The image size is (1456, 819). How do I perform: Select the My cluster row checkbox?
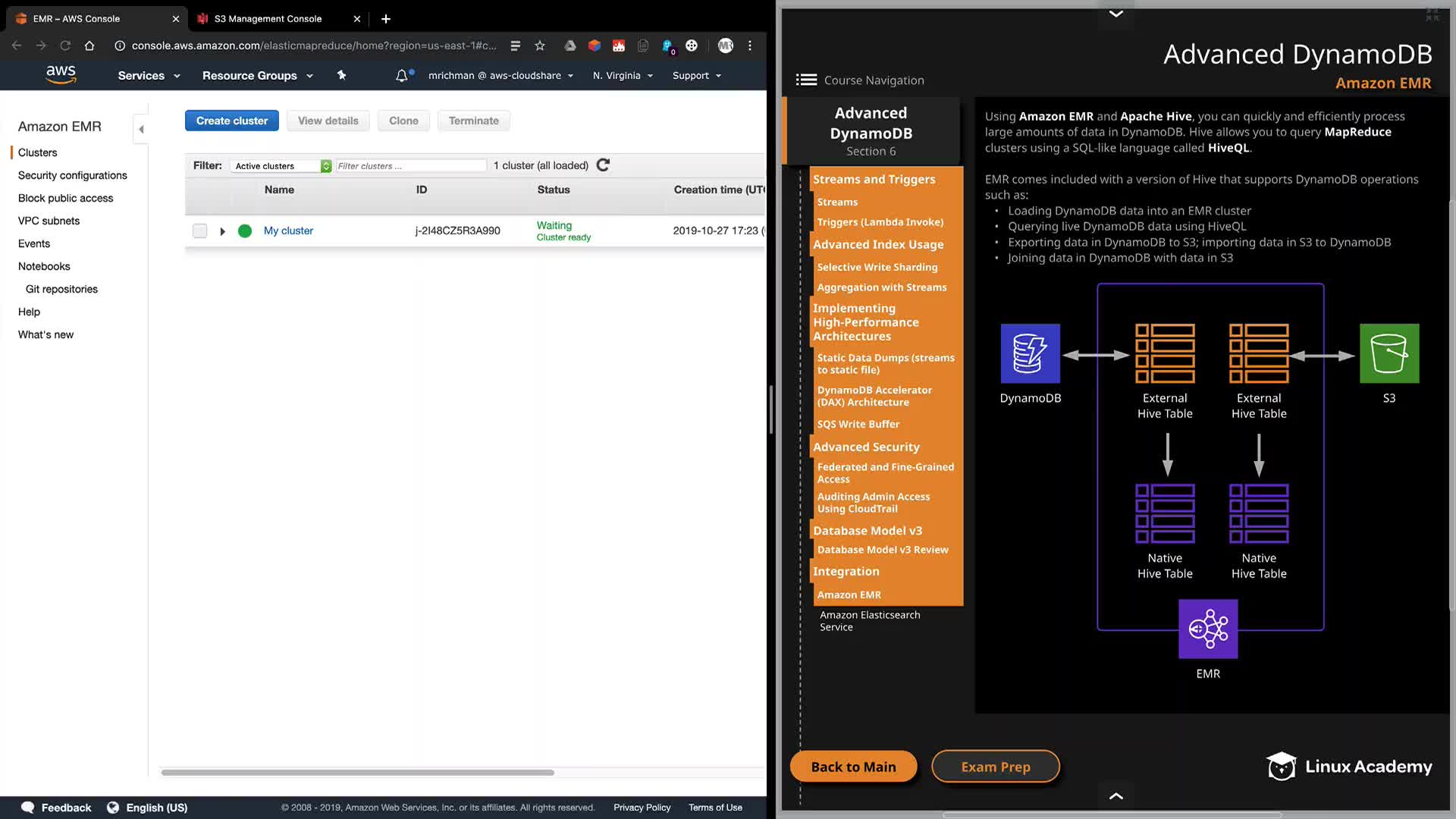(x=199, y=231)
